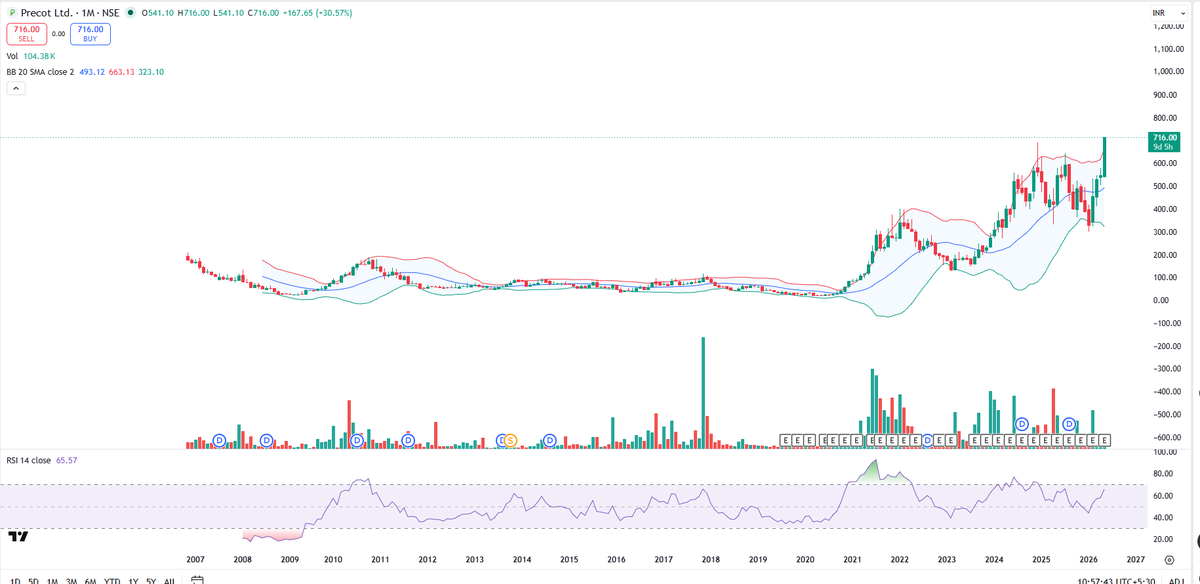Click the dividend D marker in 2008
This screenshot has width=1200, height=584.
coord(266,440)
